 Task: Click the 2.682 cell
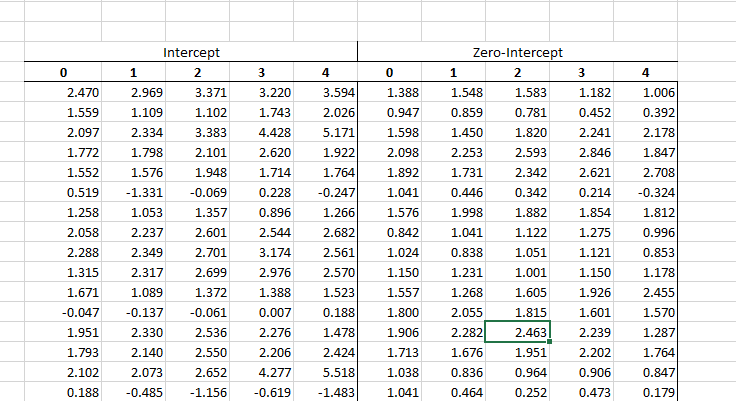click(x=326, y=232)
